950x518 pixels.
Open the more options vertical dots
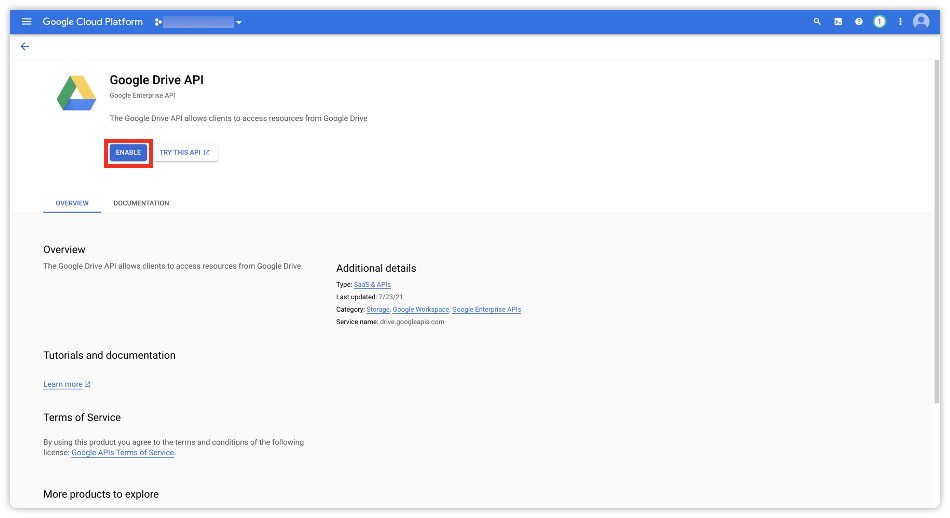900,22
